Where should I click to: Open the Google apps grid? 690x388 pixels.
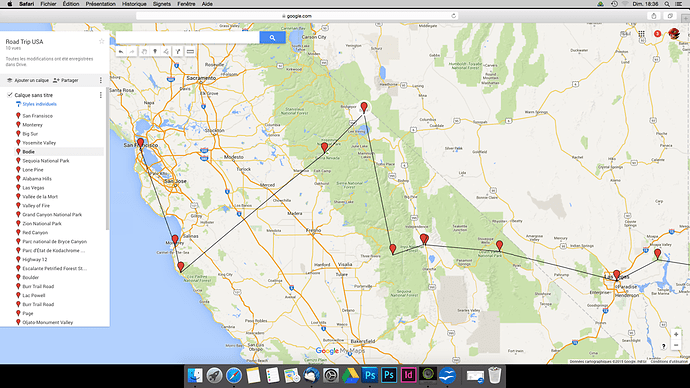pyautogui.click(x=642, y=34)
